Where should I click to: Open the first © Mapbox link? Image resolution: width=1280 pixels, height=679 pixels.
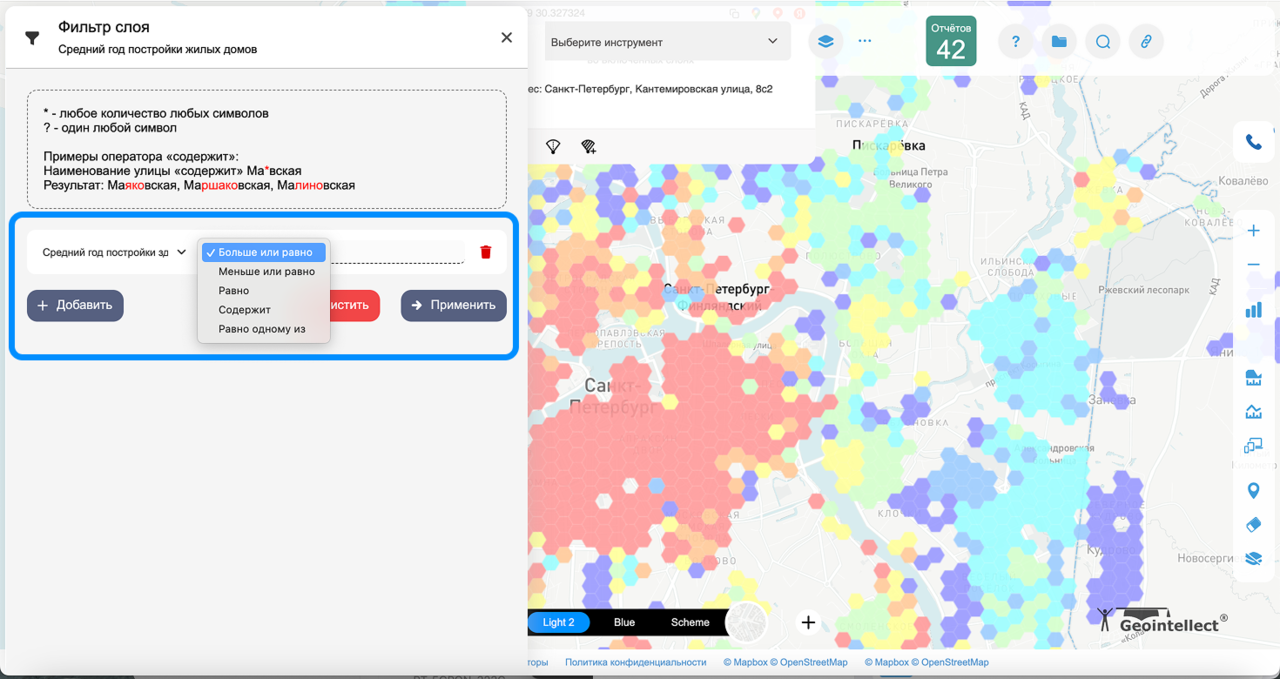click(x=747, y=662)
